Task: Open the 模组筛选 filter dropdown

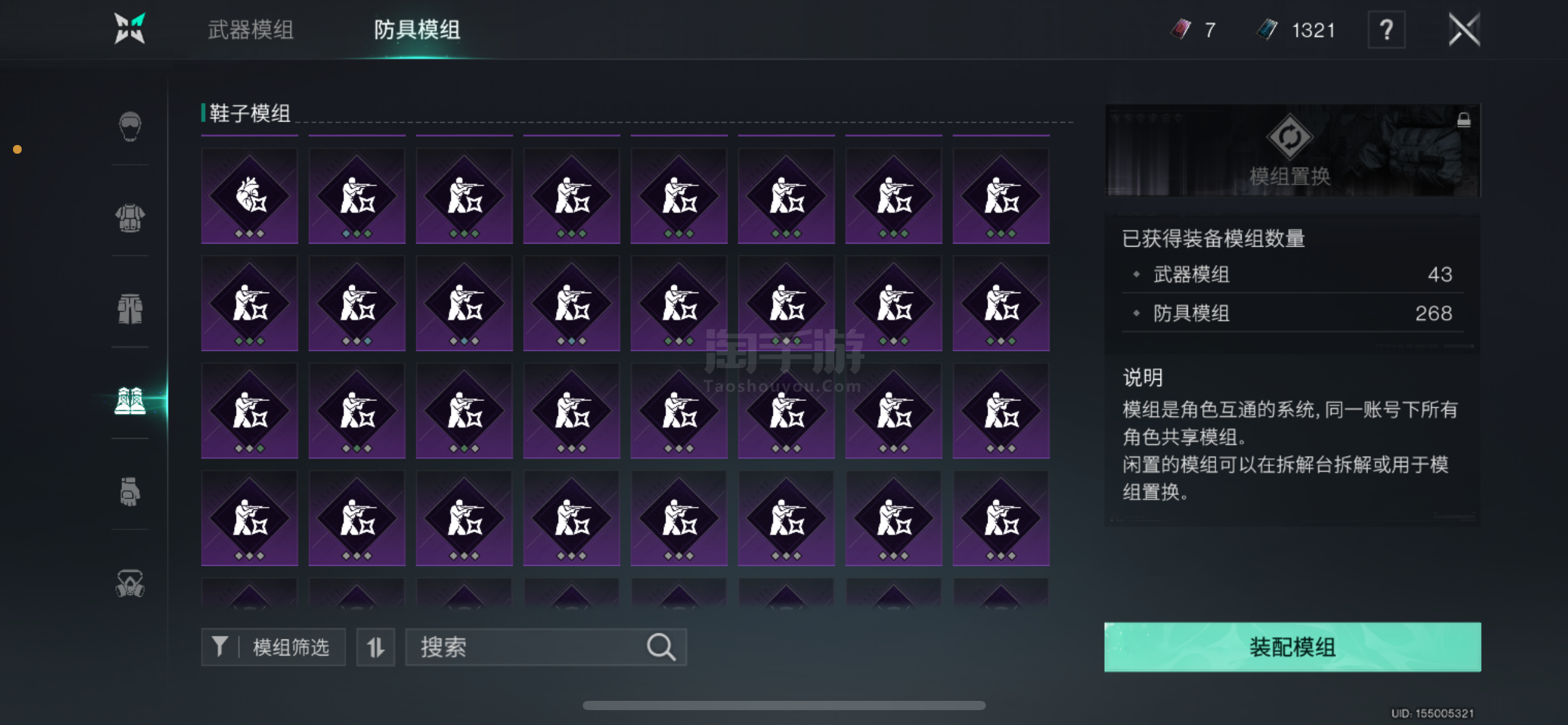Action: (x=273, y=647)
